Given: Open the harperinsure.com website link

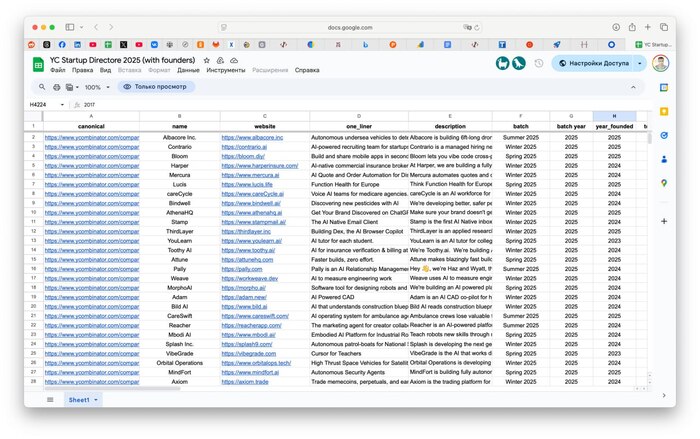Looking at the screenshot, I should [260, 166].
